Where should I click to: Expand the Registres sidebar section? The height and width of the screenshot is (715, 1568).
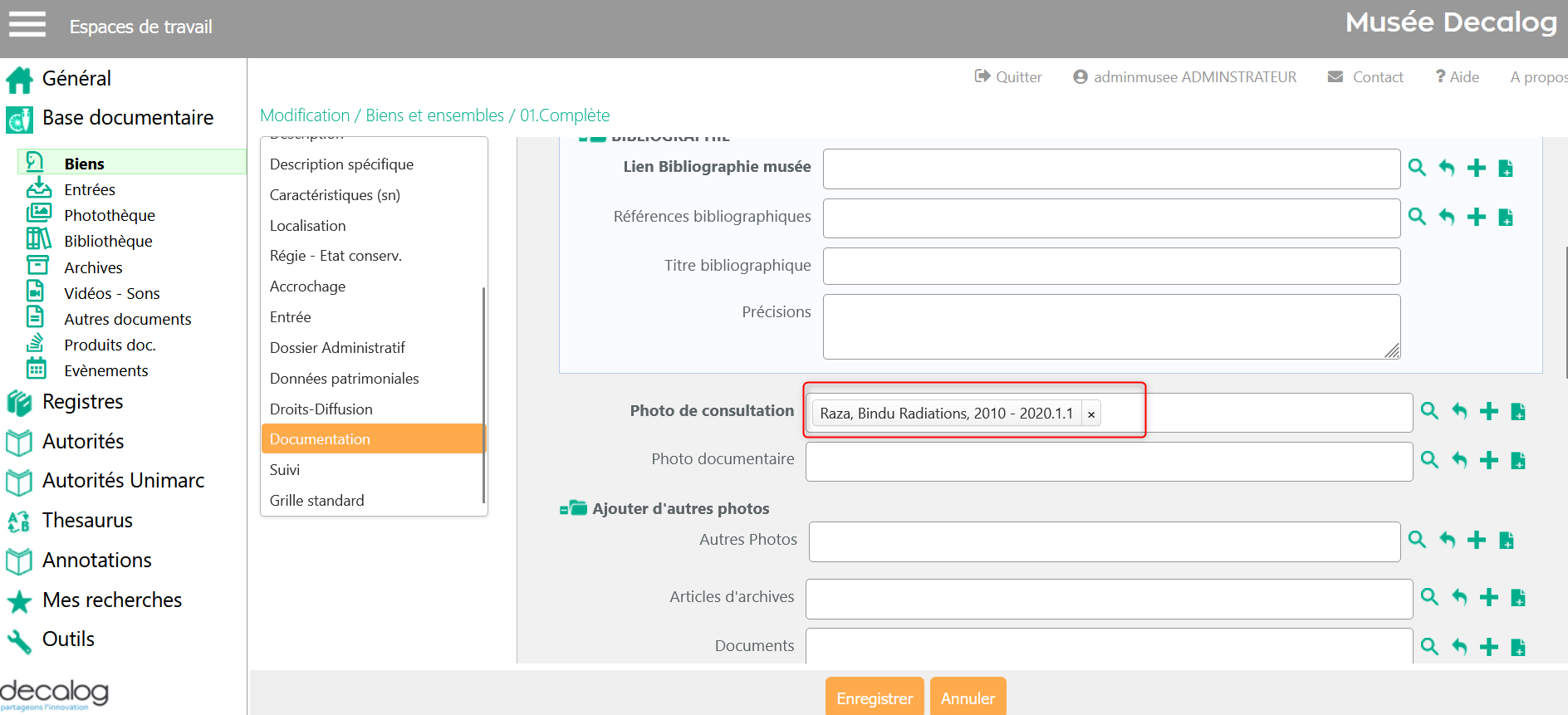tap(82, 402)
